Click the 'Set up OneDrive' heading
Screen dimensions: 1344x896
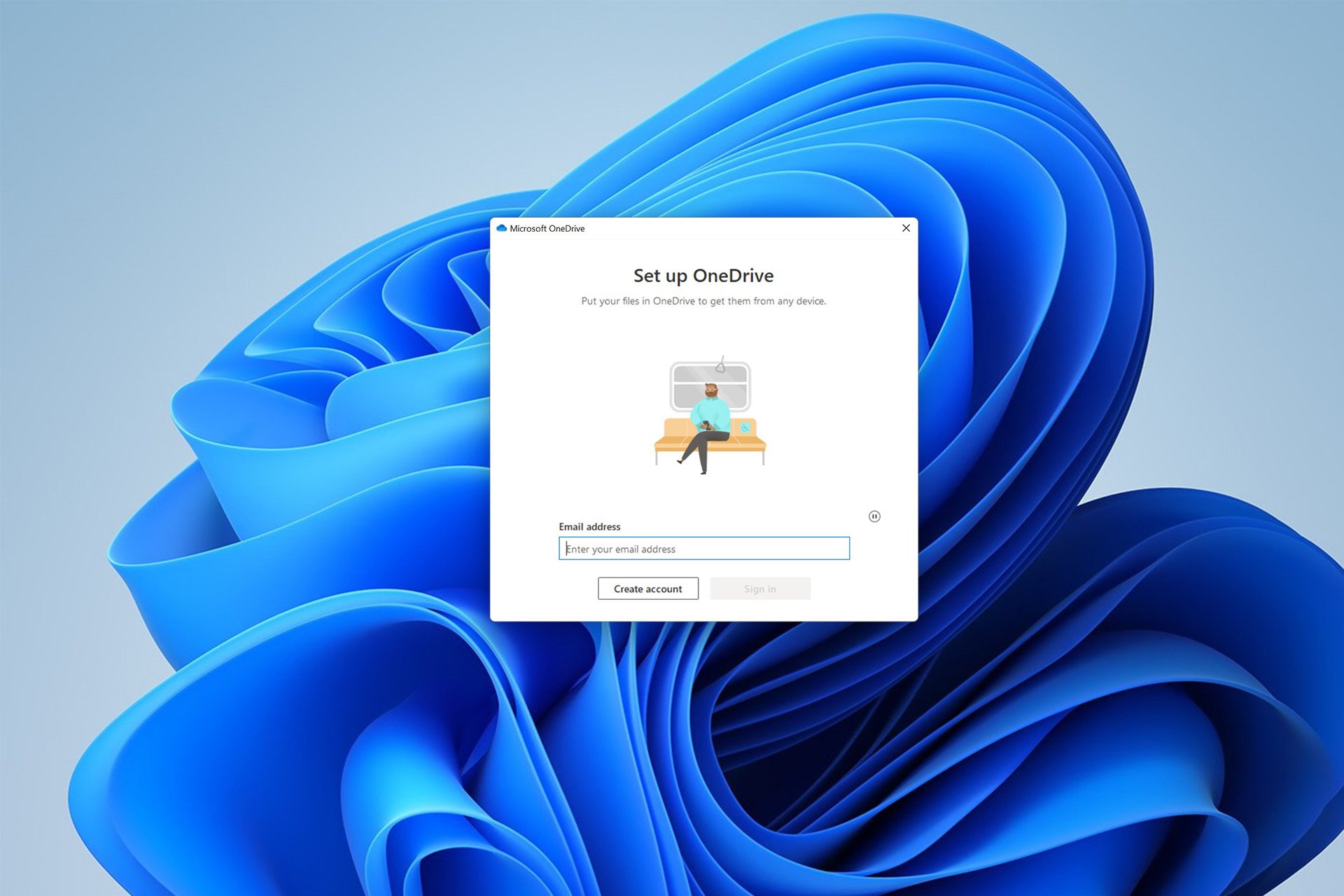click(x=703, y=276)
